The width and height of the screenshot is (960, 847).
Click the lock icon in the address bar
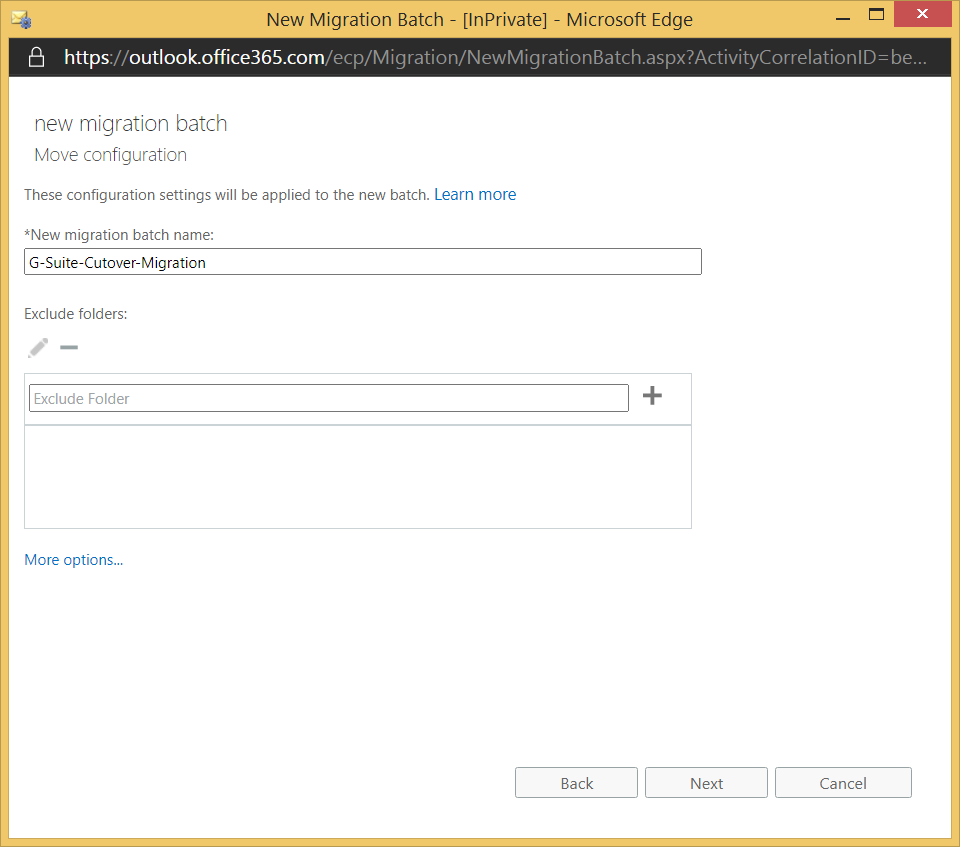coord(35,57)
